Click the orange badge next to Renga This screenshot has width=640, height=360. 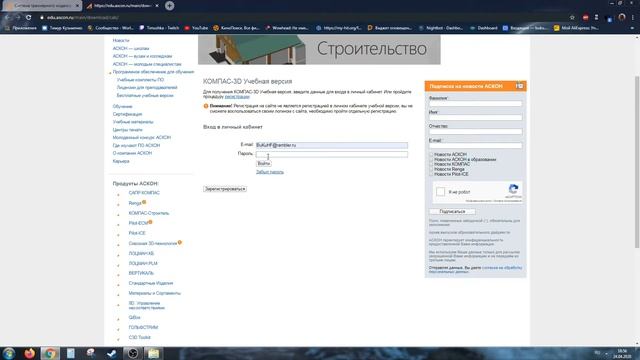pyautogui.click(x=144, y=202)
